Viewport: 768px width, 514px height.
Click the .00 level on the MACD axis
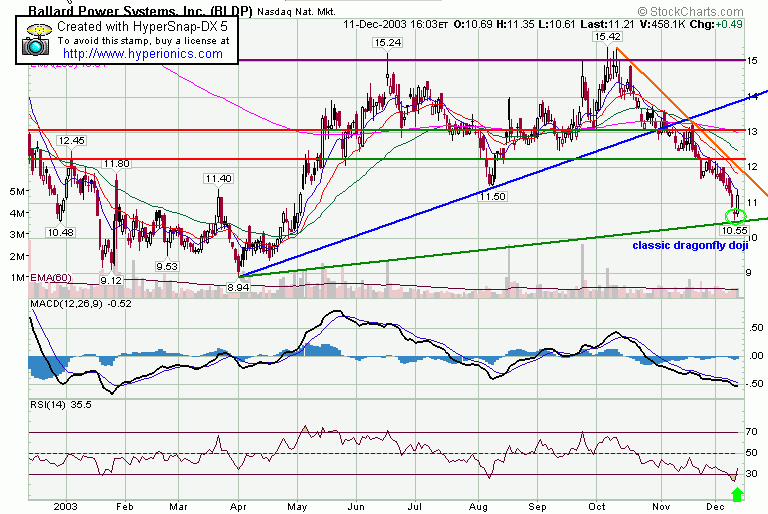(757, 356)
